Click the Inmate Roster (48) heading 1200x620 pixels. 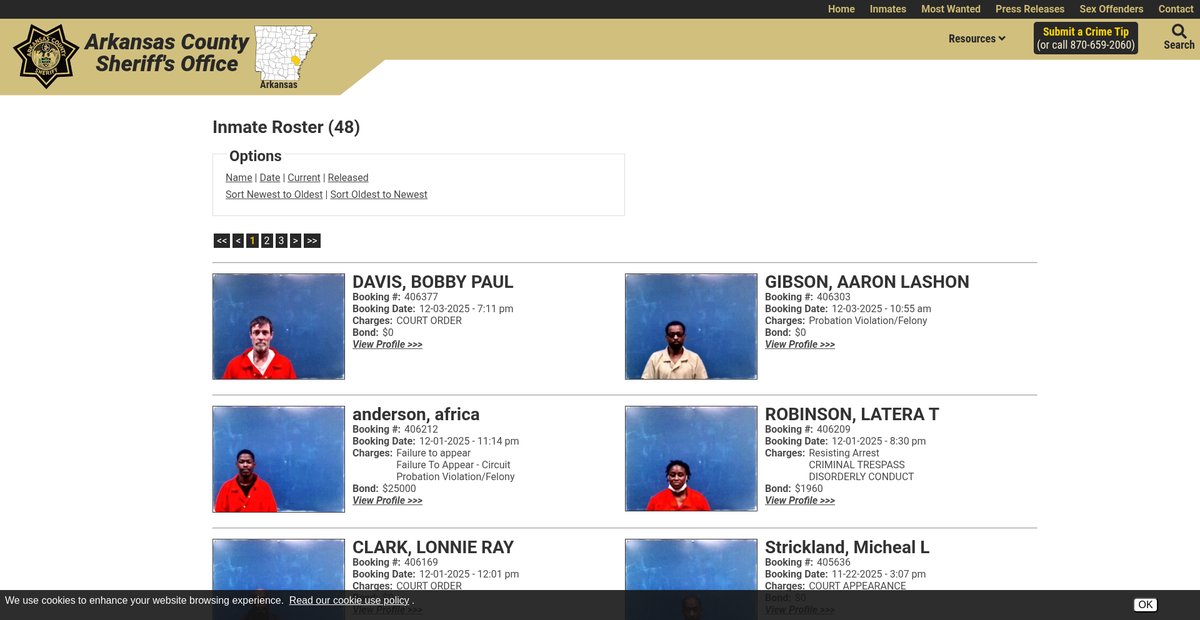click(x=286, y=127)
